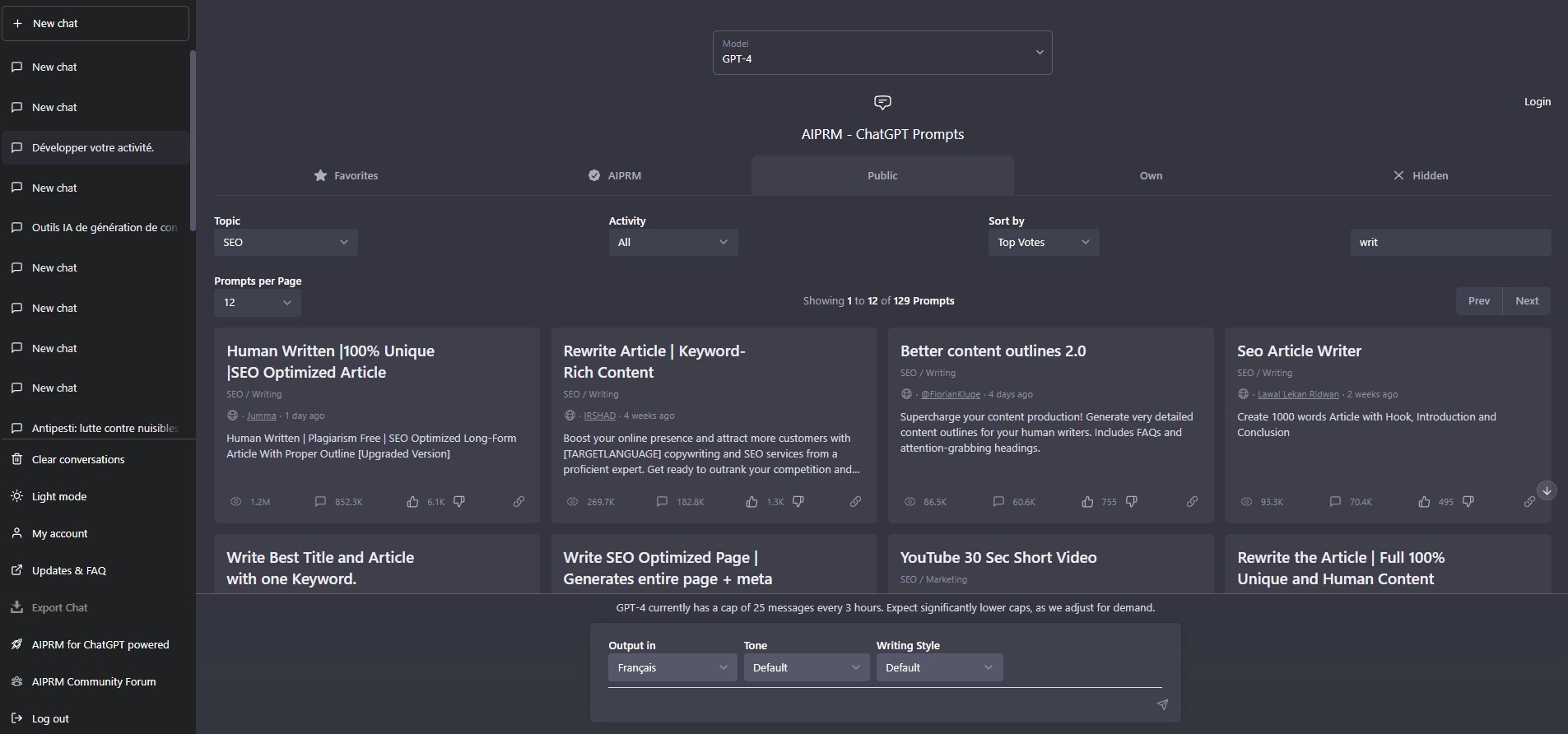
Task: Thumbs down the Rewrite Article prompt
Action: tap(798, 502)
